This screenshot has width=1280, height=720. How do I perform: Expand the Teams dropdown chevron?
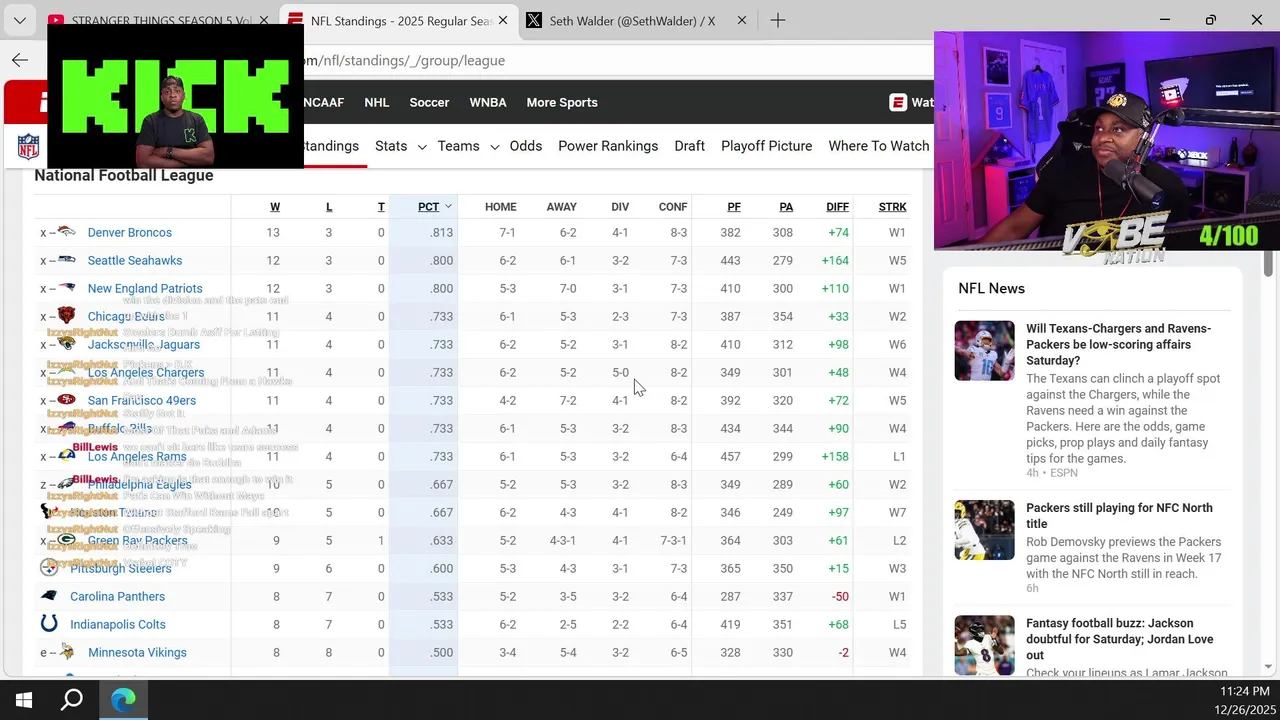pos(494,147)
